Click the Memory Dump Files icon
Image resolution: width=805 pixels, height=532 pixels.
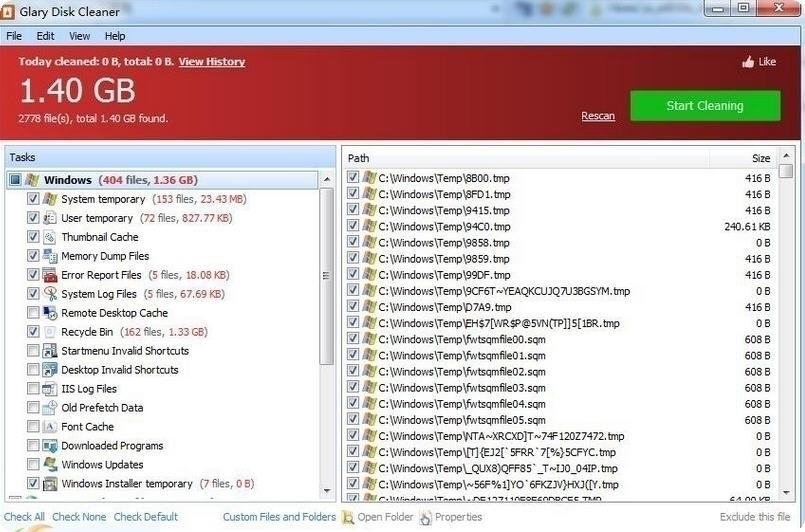click(50, 256)
